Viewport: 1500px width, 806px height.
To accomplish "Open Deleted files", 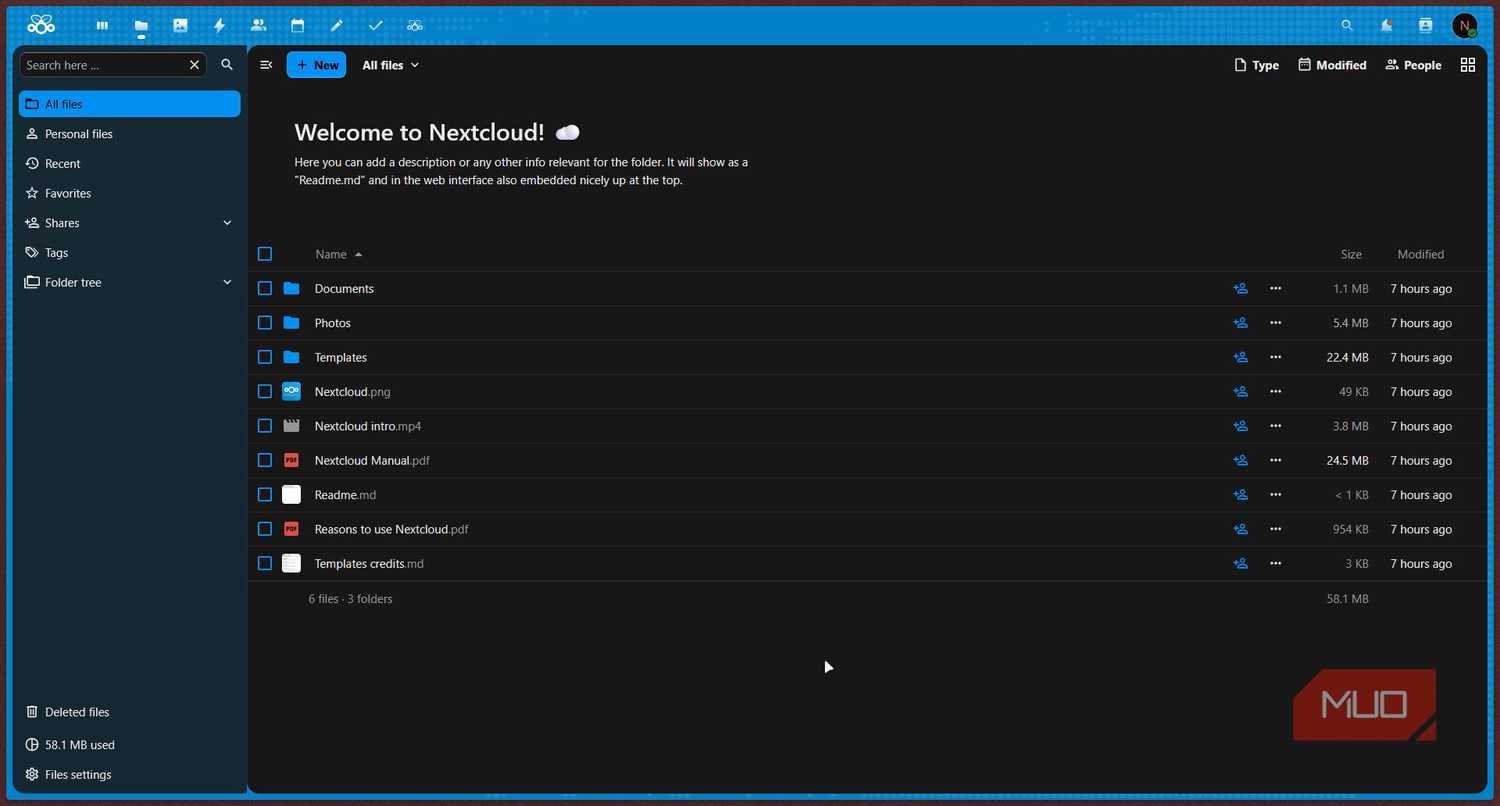I will (130, 712).
